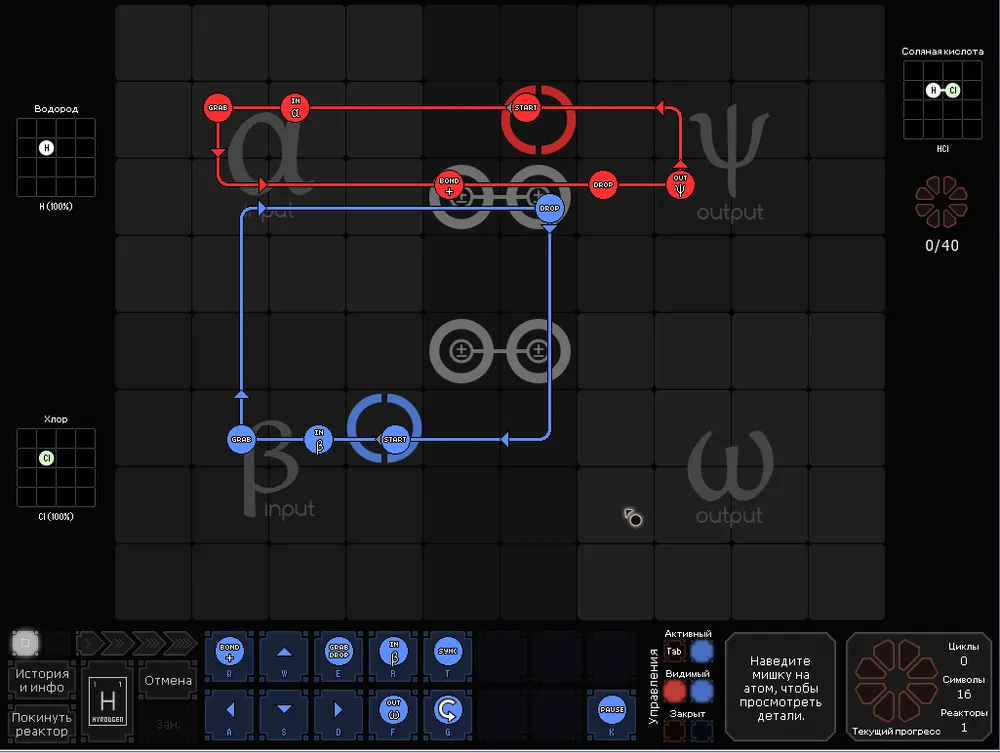Click the H atom in Водород panel
The width and height of the screenshot is (1000, 753).
coord(46,148)
